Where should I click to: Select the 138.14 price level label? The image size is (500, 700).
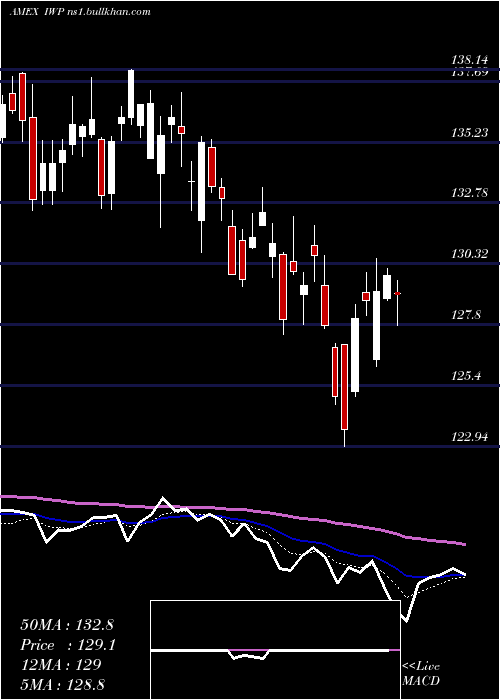click(x=469, y=60)
